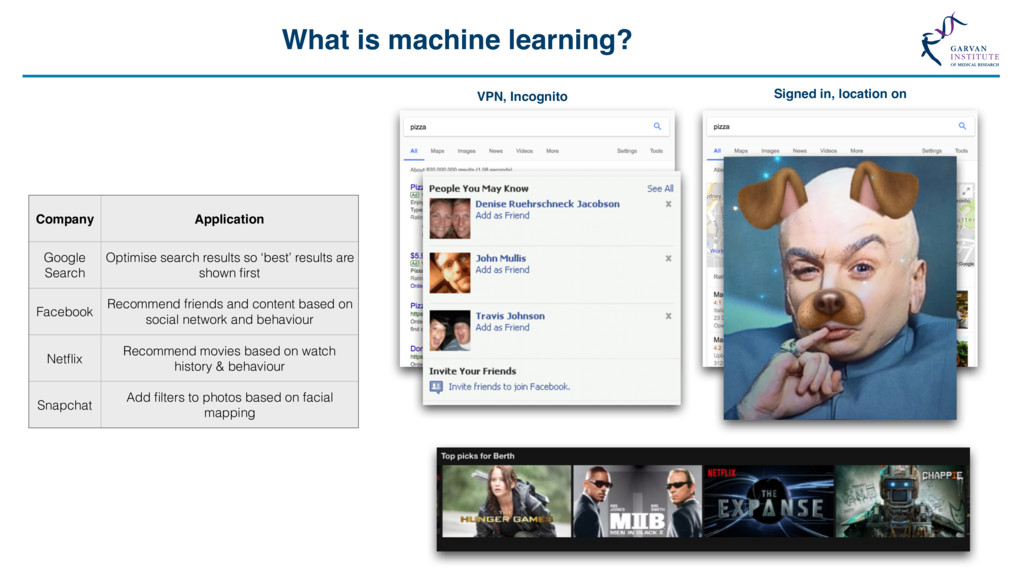Open the Images tab in Signed-in search
The height and width of the screenshot is (576, 1024).
coord(770,151)
